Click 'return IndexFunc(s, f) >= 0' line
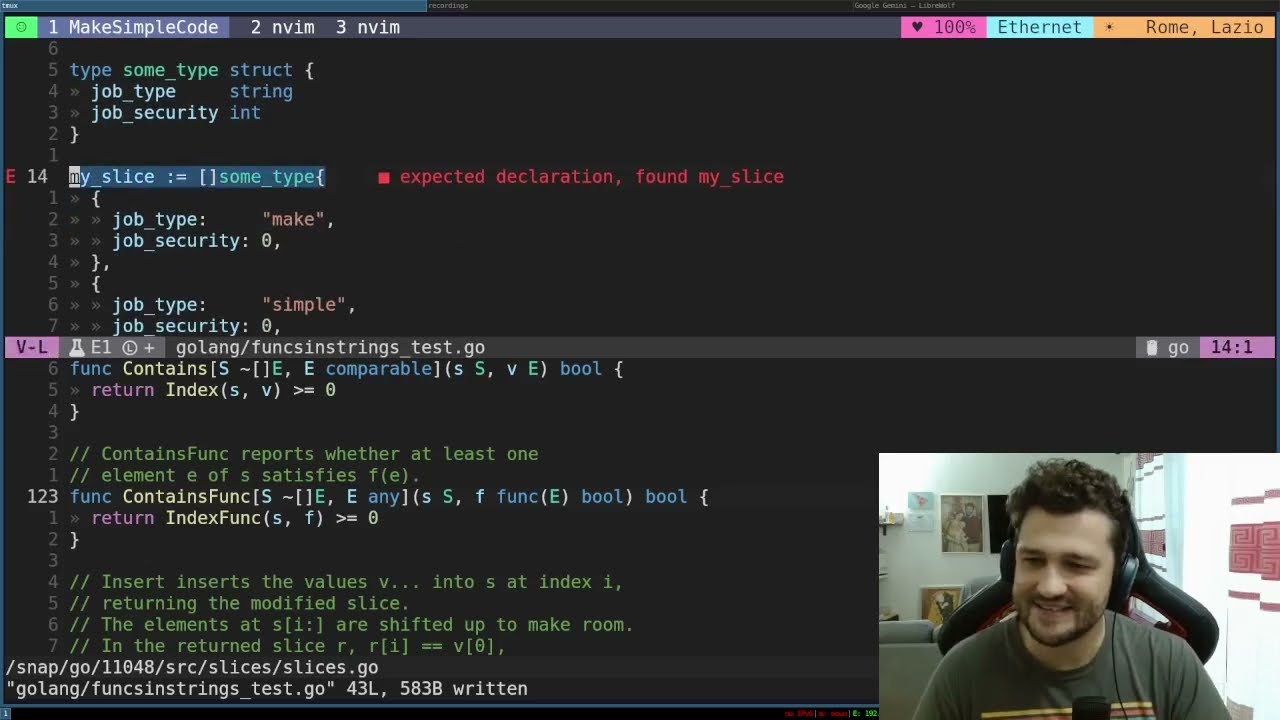The image size is (1280, 720). coord(235,518)
